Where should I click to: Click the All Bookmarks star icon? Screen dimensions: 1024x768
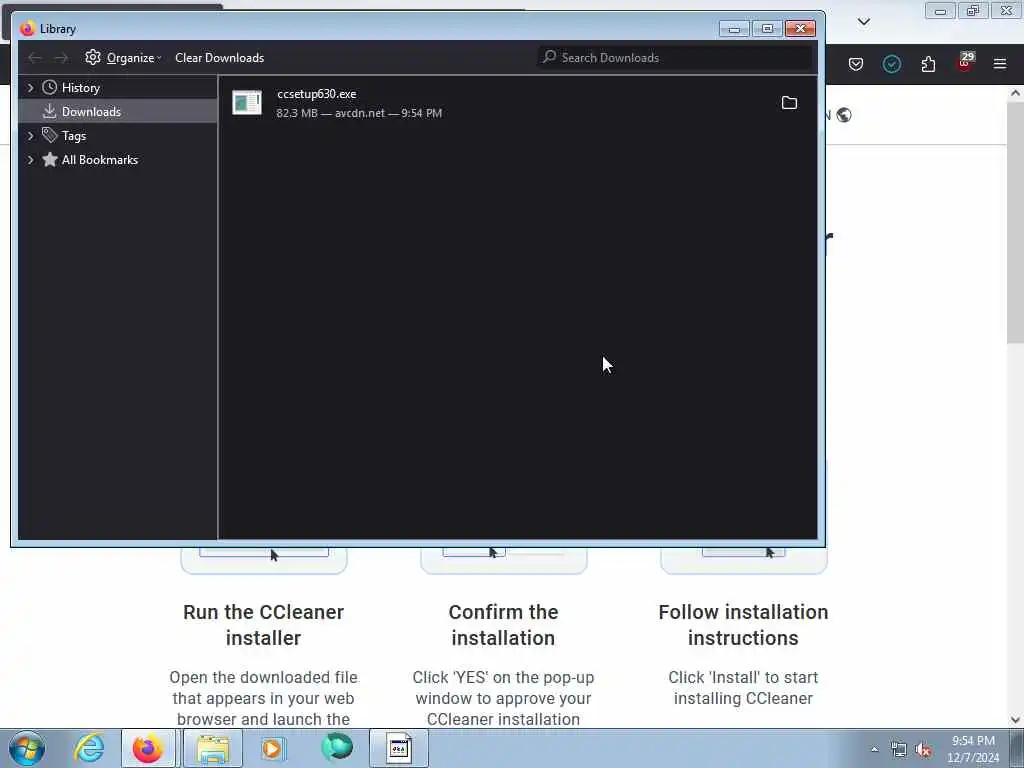pos(50,159)
